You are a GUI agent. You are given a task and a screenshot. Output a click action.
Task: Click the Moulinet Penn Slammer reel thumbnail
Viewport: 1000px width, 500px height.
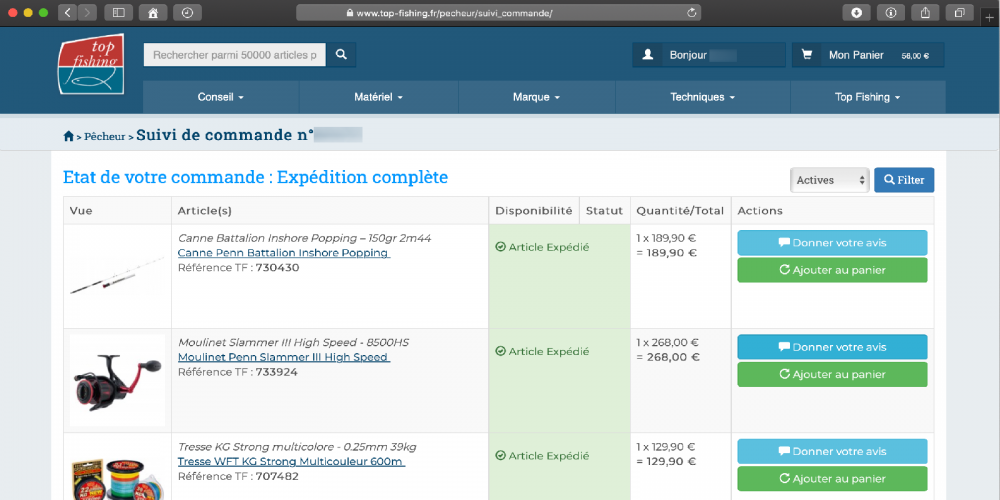tap(117, 379)
